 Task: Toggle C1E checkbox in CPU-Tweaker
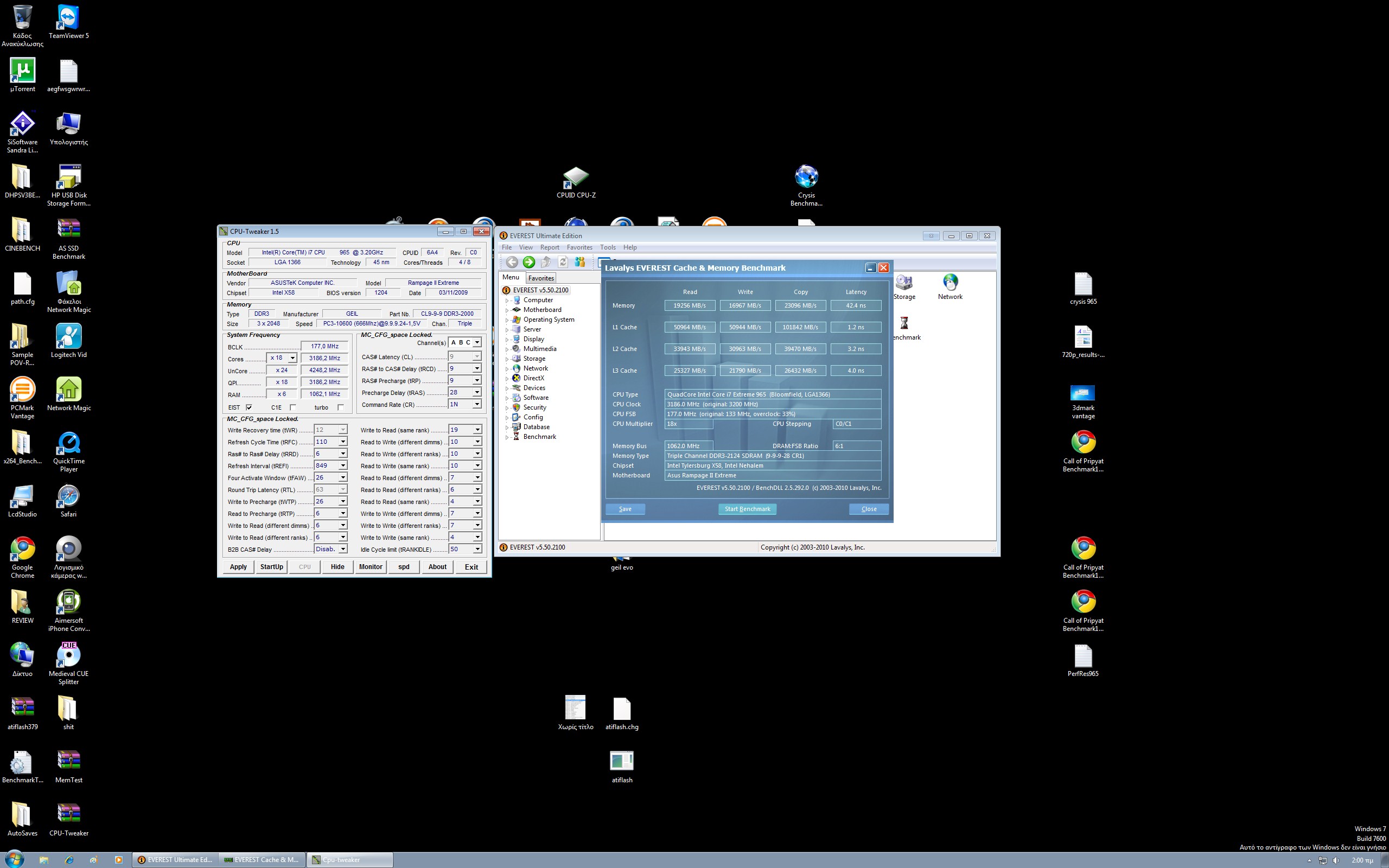293,407
